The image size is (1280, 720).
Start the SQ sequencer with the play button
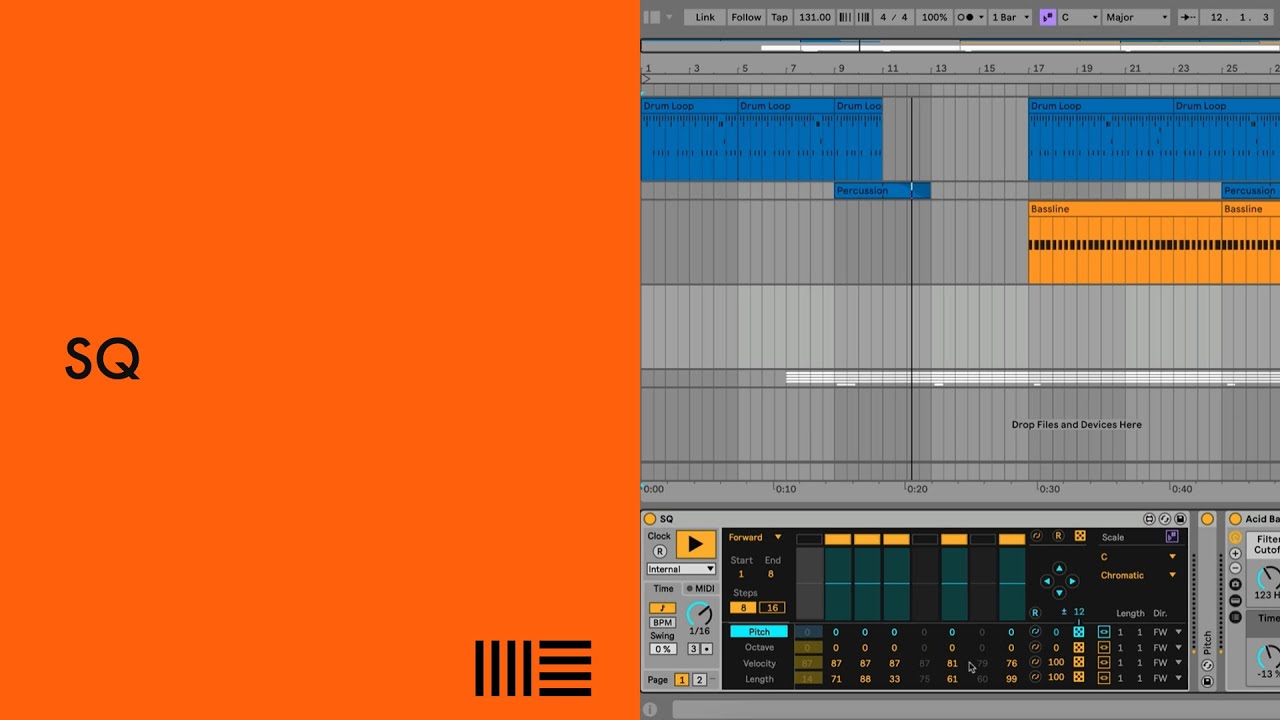[x=696, y=544]
